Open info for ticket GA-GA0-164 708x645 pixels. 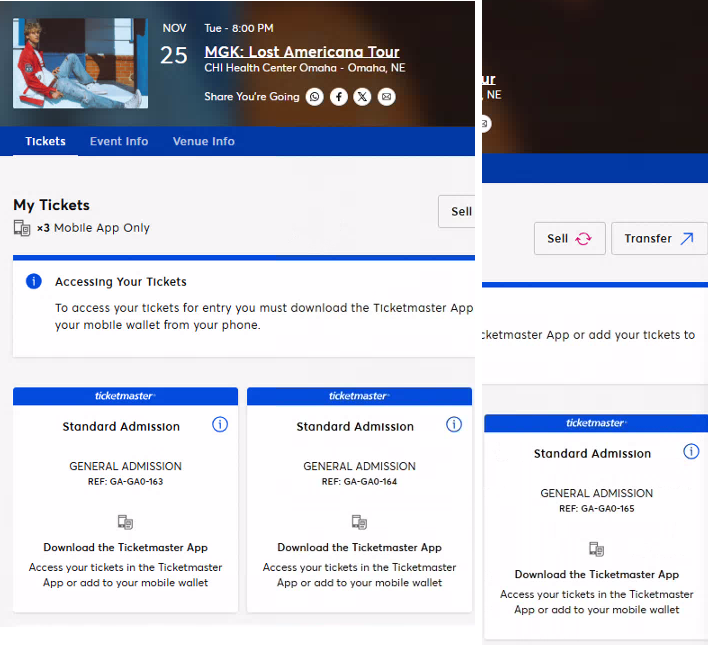[x=454, y=424]
